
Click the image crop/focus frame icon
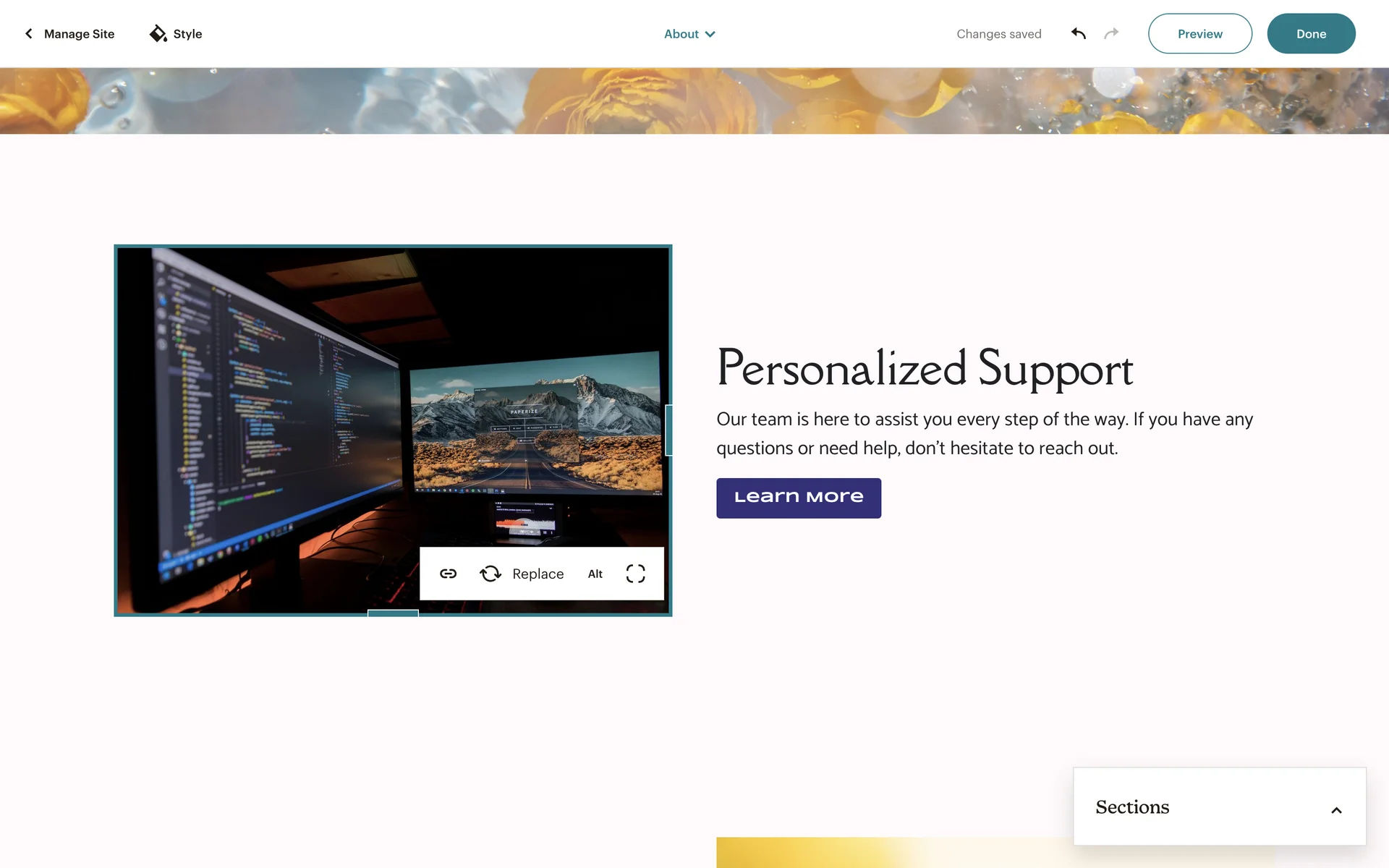tap(635, 574)
